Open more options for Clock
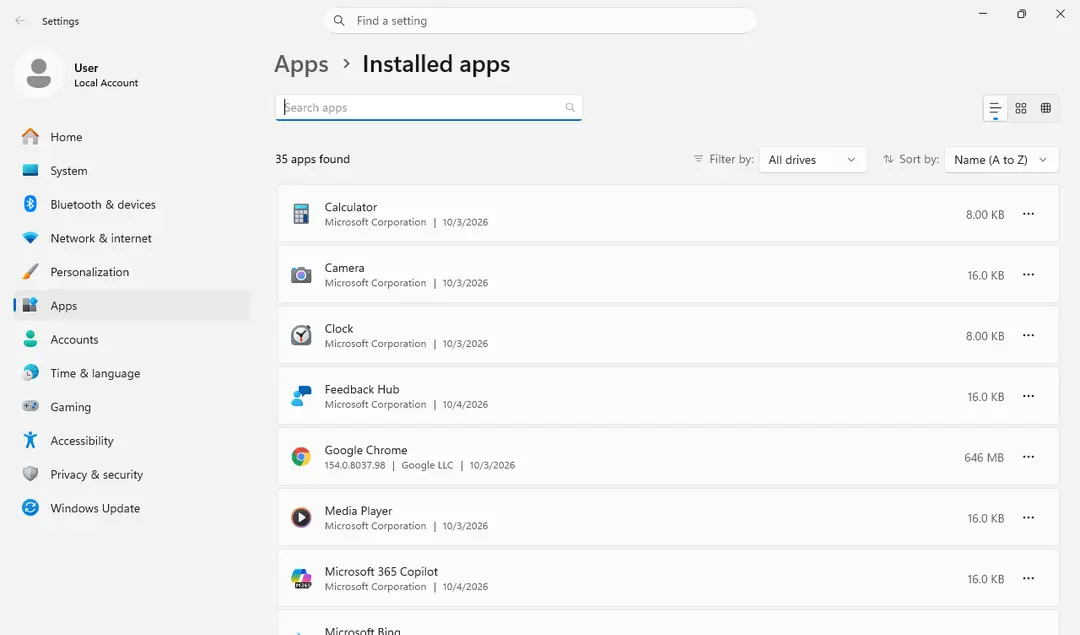The width and height of the screenshot is (1080, 635). tap(1028, 335)
